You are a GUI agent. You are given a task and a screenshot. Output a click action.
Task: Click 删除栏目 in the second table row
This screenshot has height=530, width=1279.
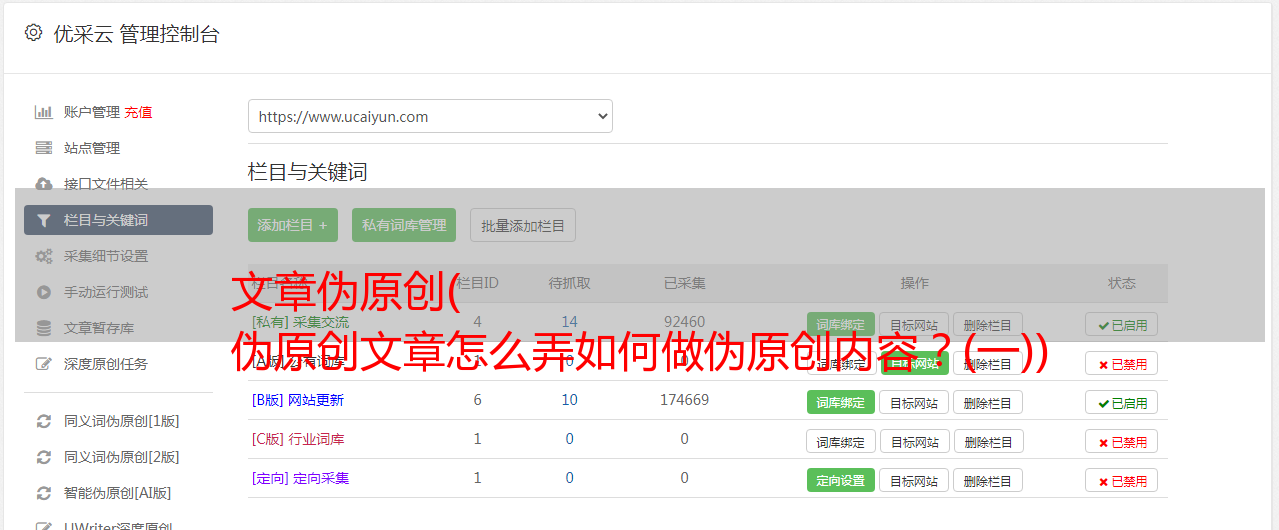pyautogui.click(x=988, y=363)
